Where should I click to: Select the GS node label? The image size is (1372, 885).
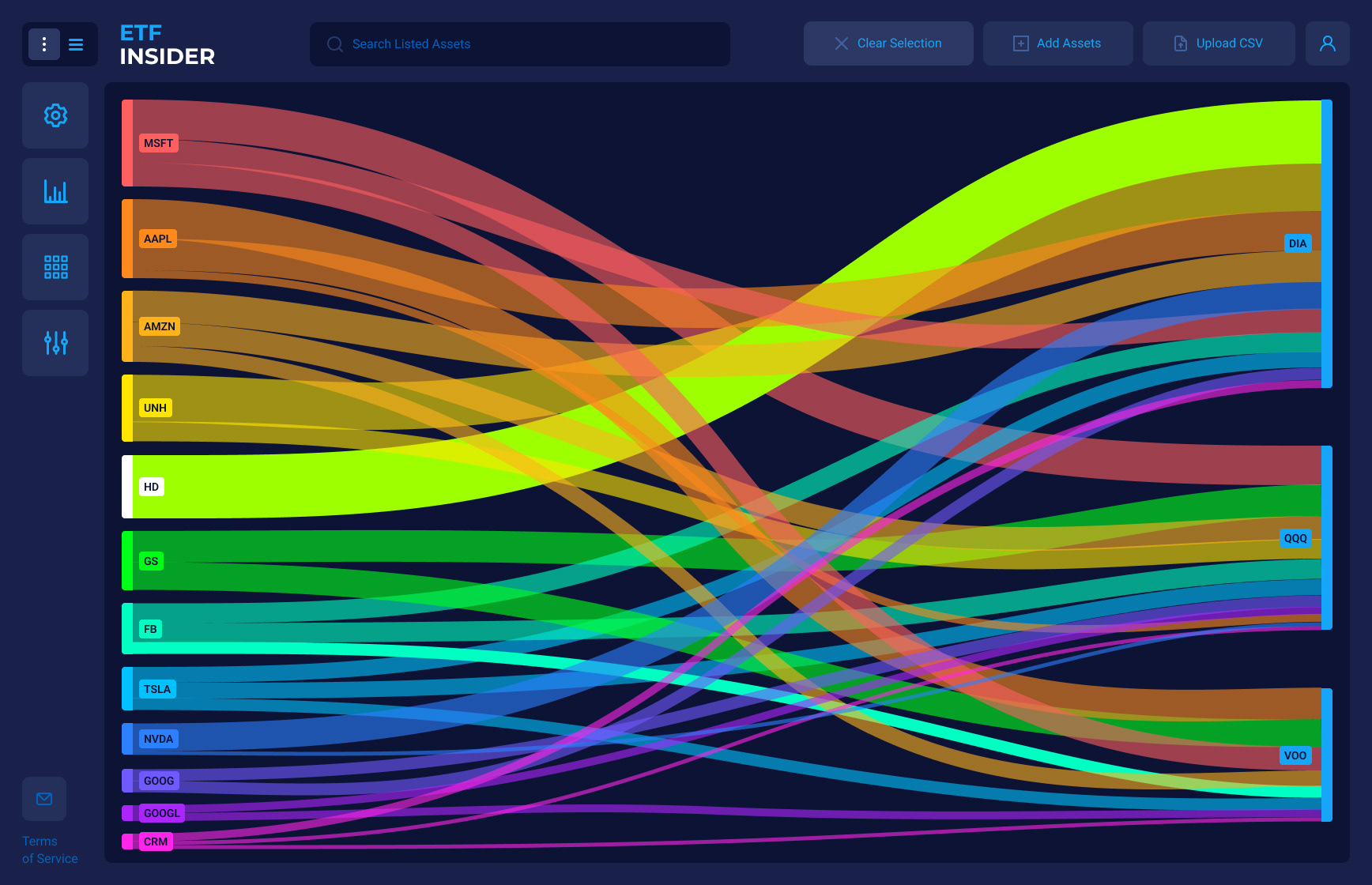[151, 561]
